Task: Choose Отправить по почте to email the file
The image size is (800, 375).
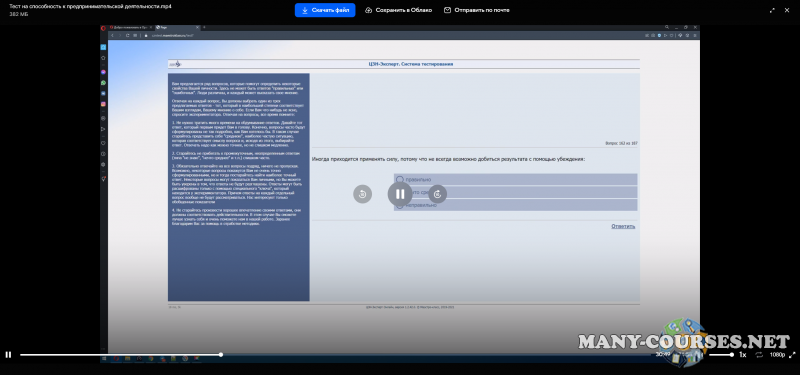Action: click(x=477, y=10)
